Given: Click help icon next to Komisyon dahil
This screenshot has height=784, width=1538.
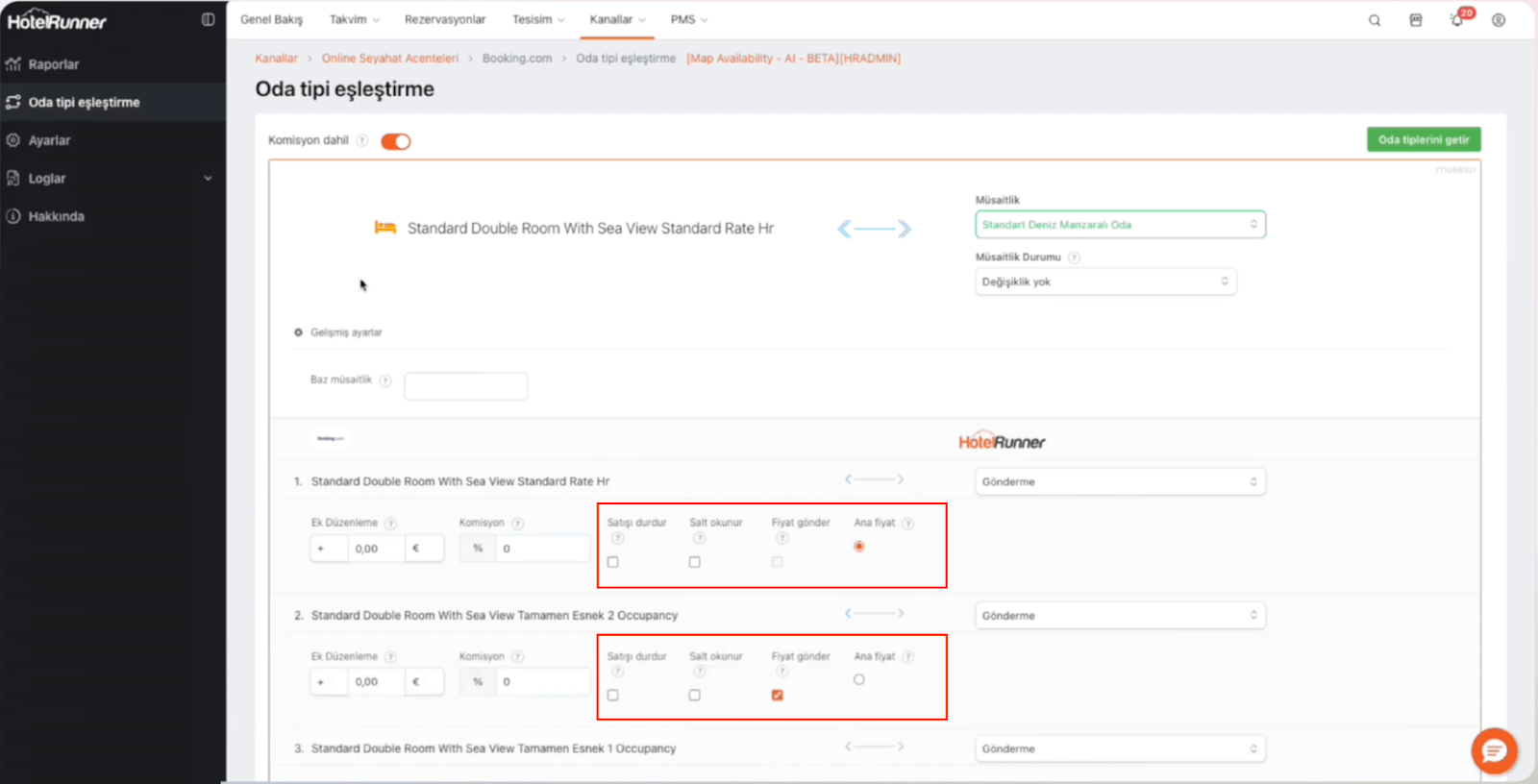Looking at the screenshot, I should [x=362, y=140].
